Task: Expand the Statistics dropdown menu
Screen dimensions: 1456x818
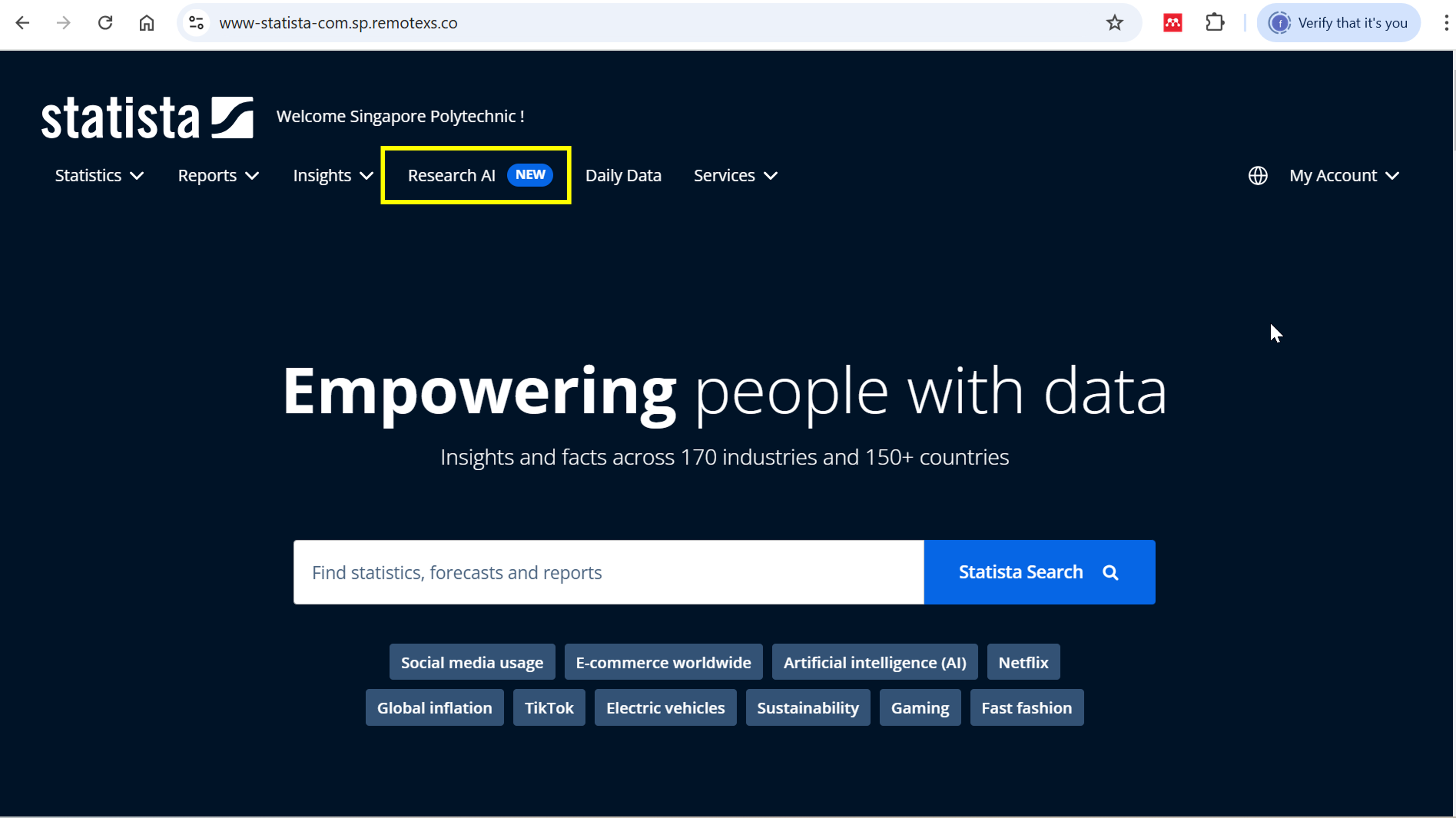Action: coord(100,176)
